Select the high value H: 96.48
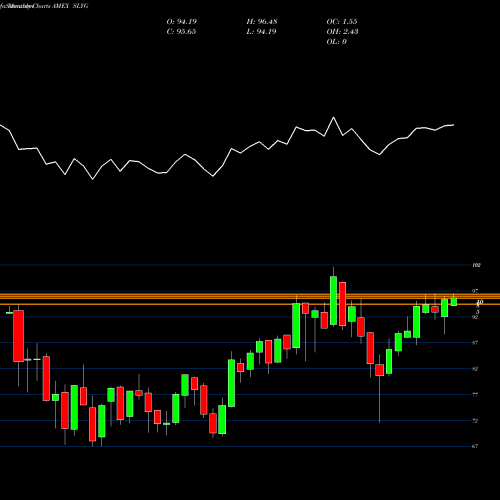The image size is (500, 500). pos(262,22)
